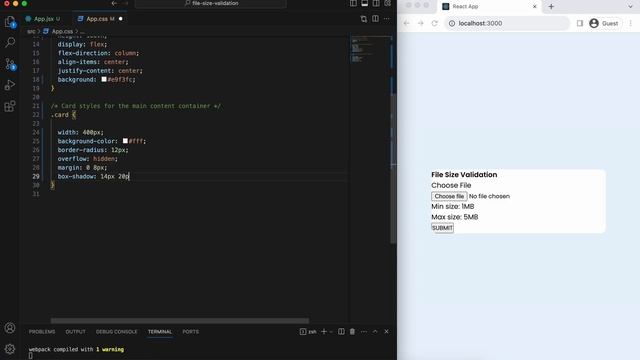The width and height of the screenshot is (640, 360).
Task: Open the OUTPUT panel tab
Action: 76,331
